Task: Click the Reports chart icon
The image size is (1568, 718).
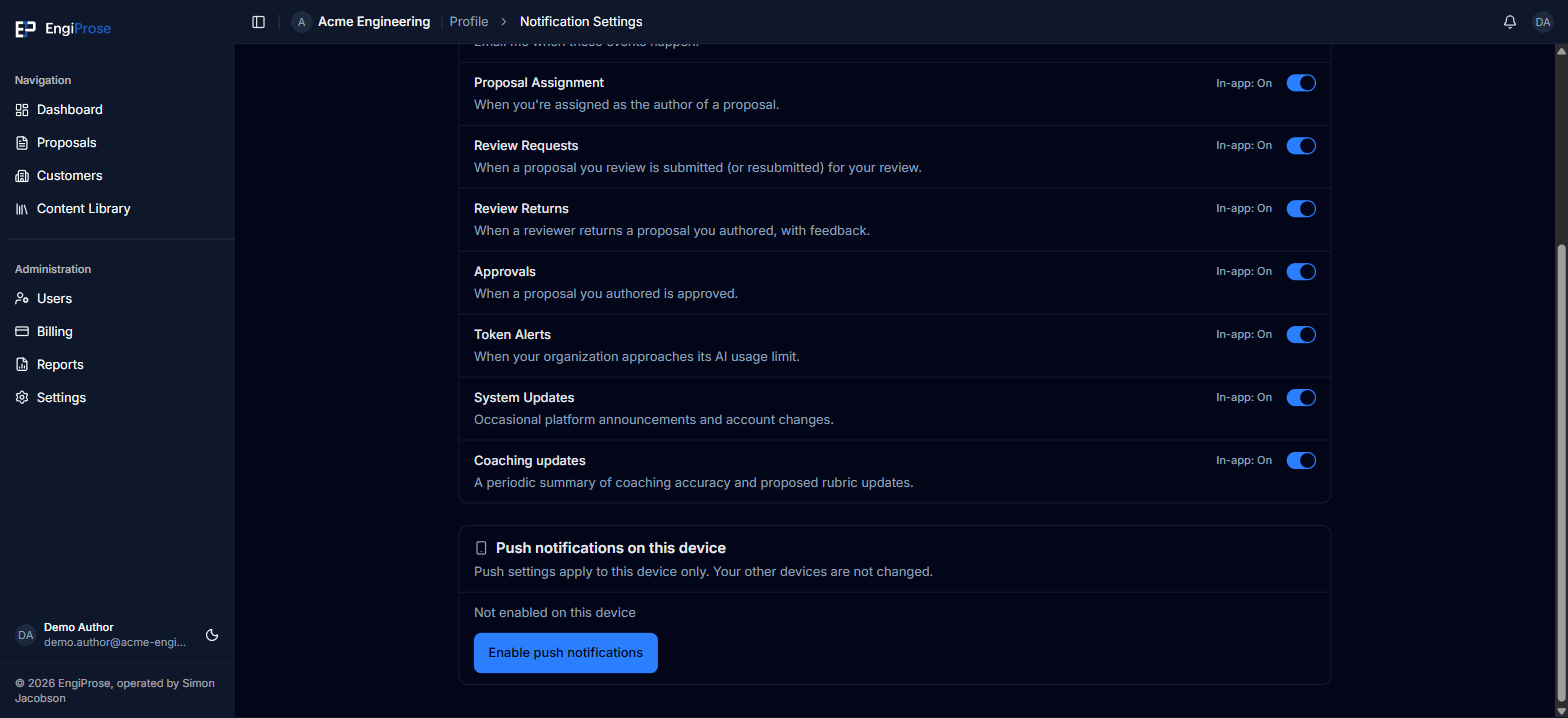Action: coord(22,365)
